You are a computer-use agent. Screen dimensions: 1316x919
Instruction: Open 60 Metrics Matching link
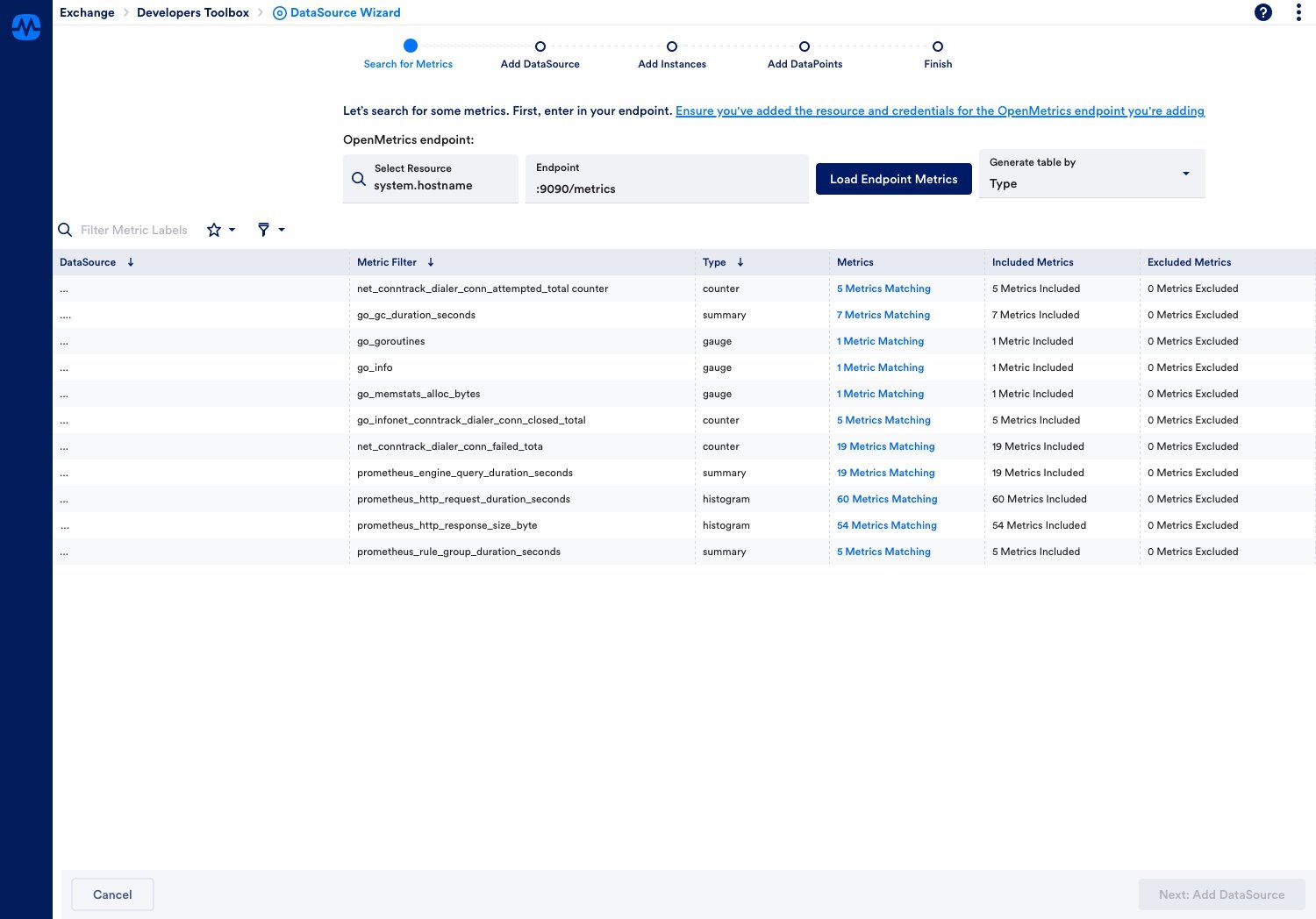pyautogui.click(x=887, y=499)
